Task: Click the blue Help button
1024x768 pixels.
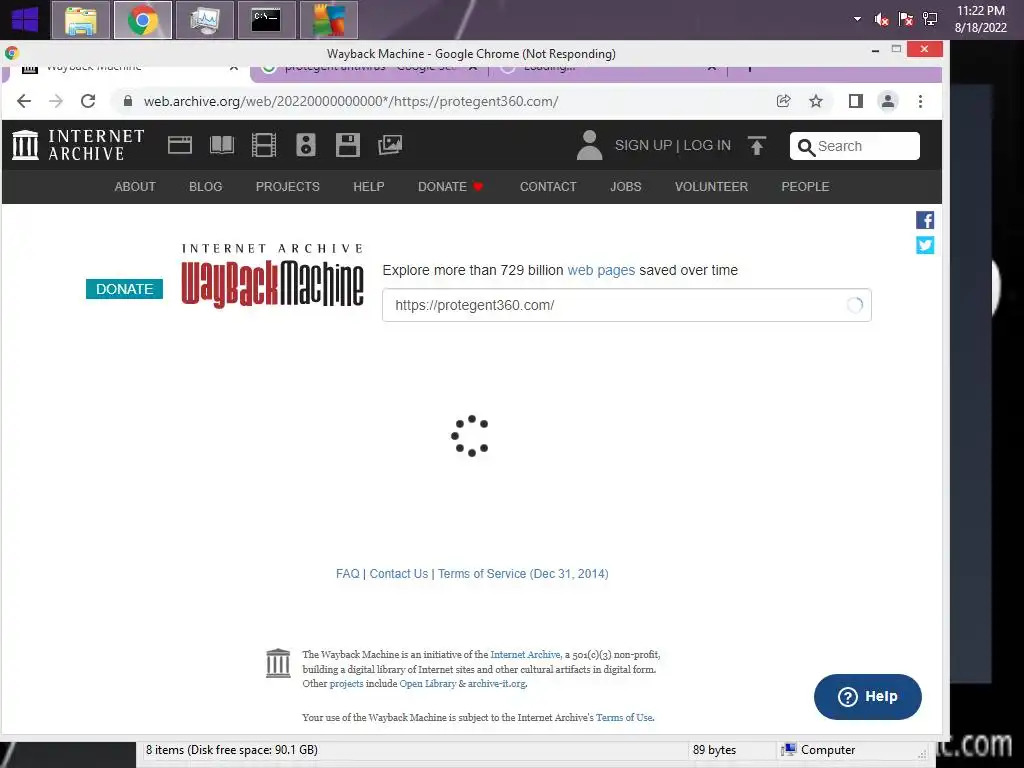Action: pos(867,697)
